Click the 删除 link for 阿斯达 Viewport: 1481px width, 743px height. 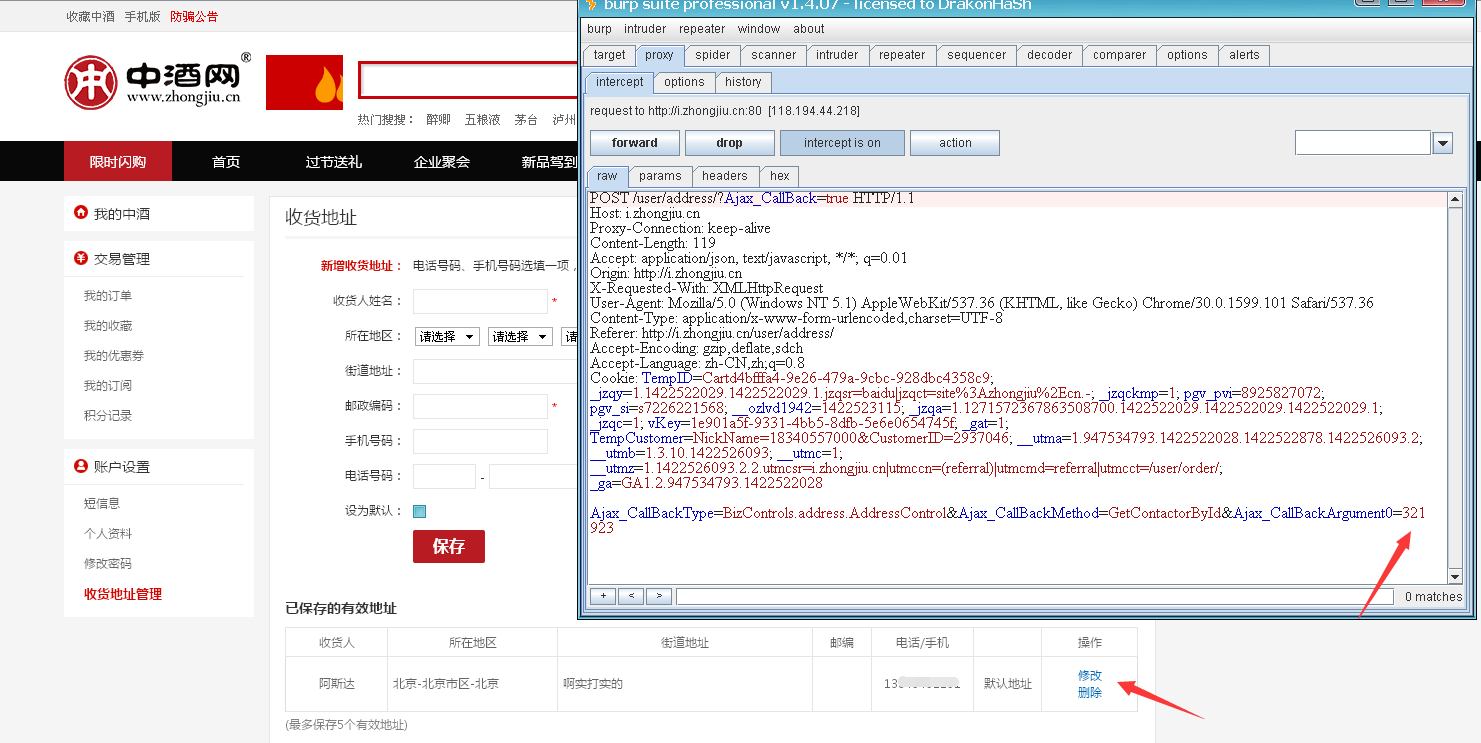pos(1090,692)
